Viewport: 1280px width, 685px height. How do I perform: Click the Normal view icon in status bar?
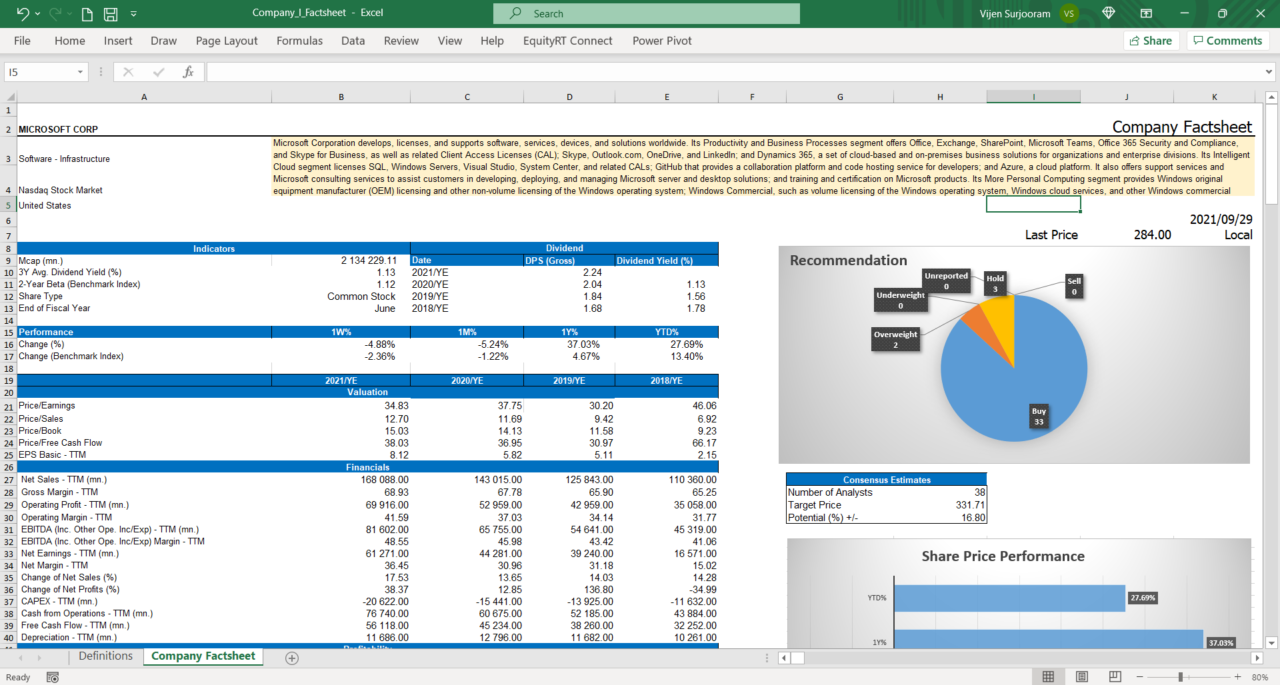click(x=1047, y=676)
